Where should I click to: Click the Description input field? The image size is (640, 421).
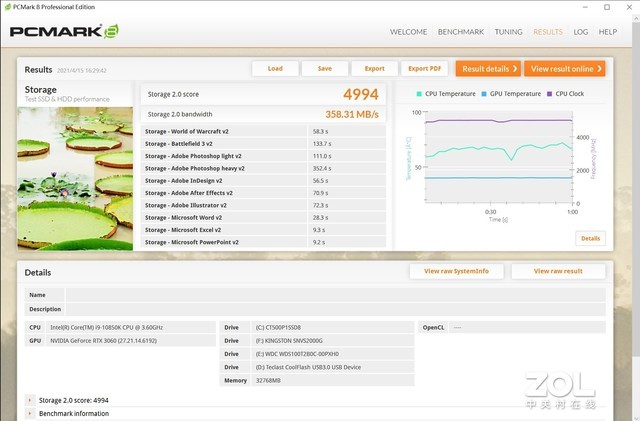[336, 309]
